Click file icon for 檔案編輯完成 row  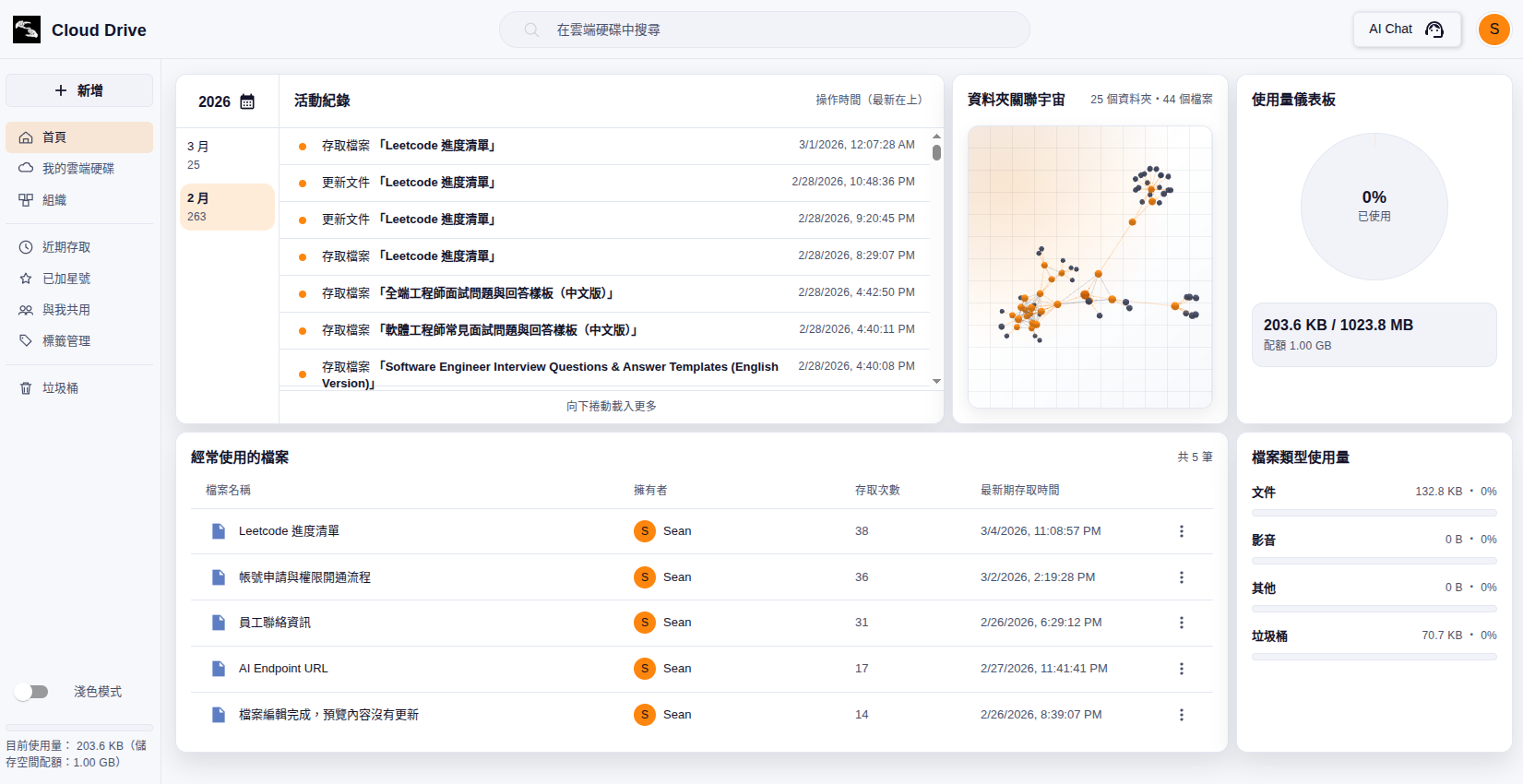pos(219,715)
